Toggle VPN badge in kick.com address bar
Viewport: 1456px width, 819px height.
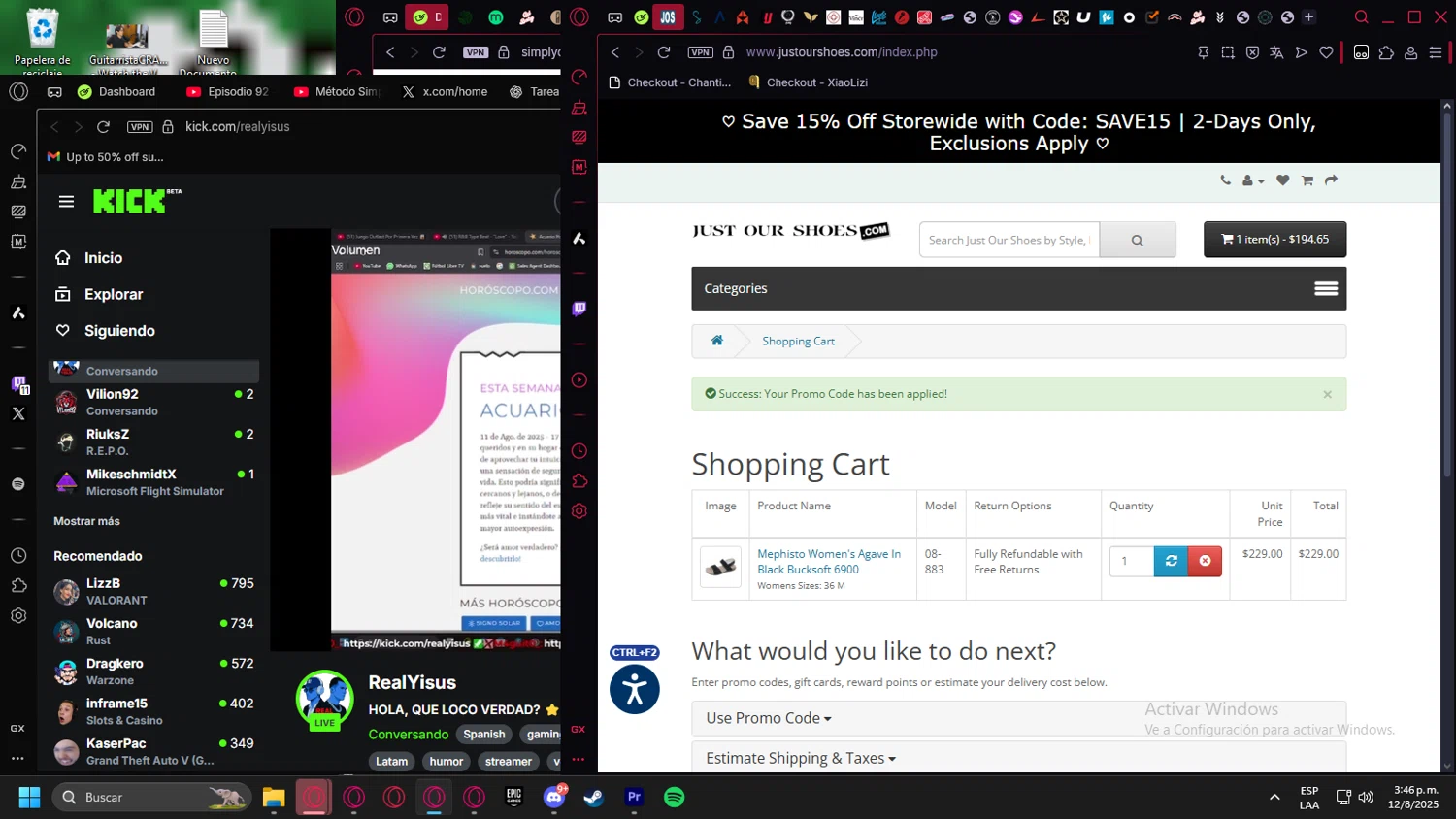140,127
